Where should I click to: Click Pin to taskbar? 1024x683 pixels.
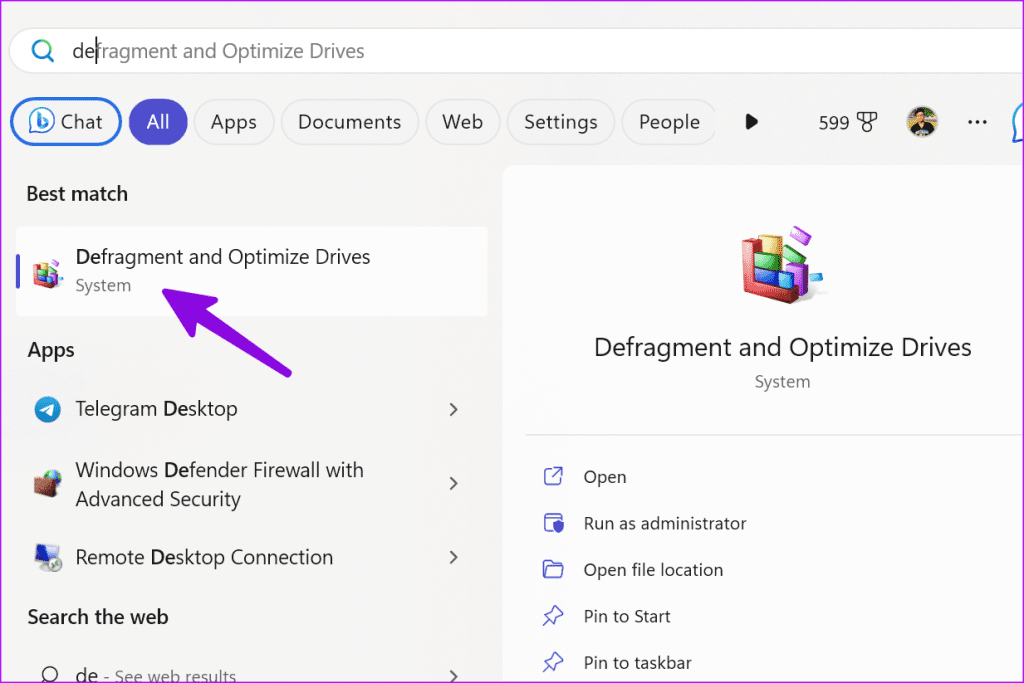(637, 662)
